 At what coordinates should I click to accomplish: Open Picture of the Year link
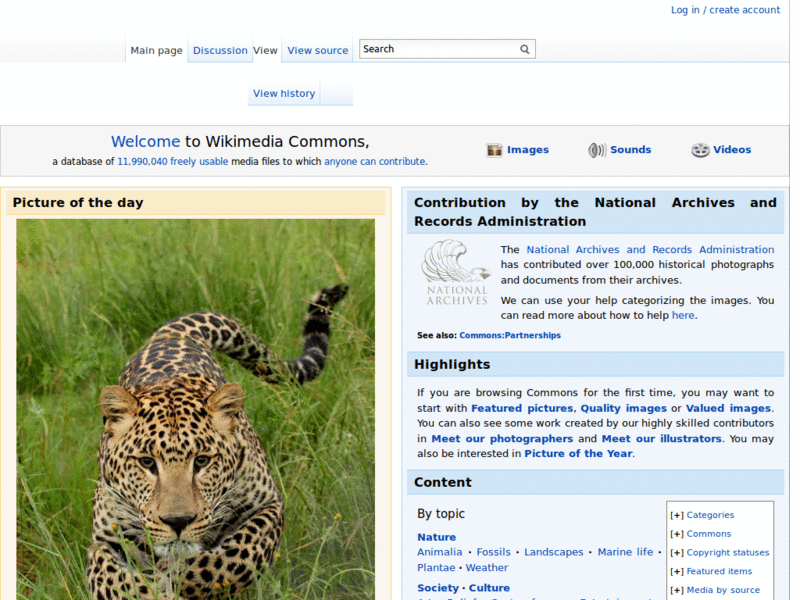pos(578,454)
